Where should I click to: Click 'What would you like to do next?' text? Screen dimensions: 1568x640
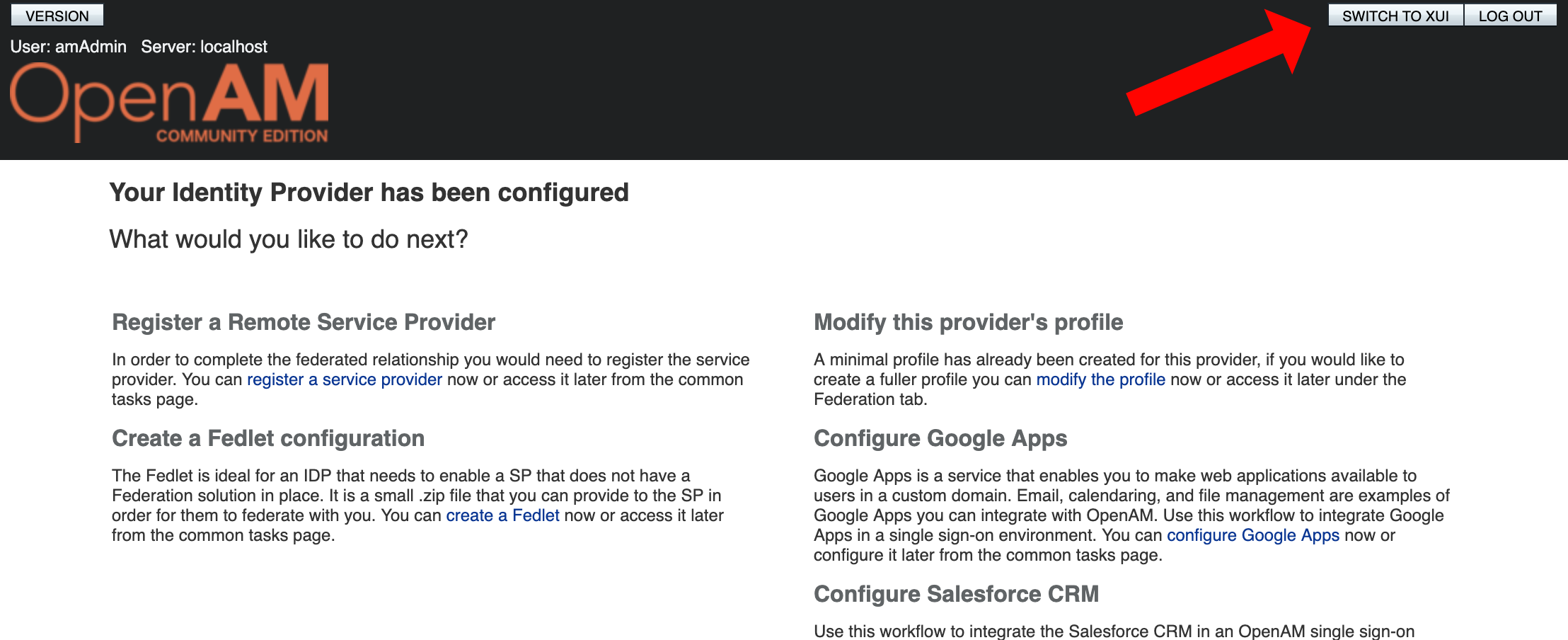pos(289,239)
